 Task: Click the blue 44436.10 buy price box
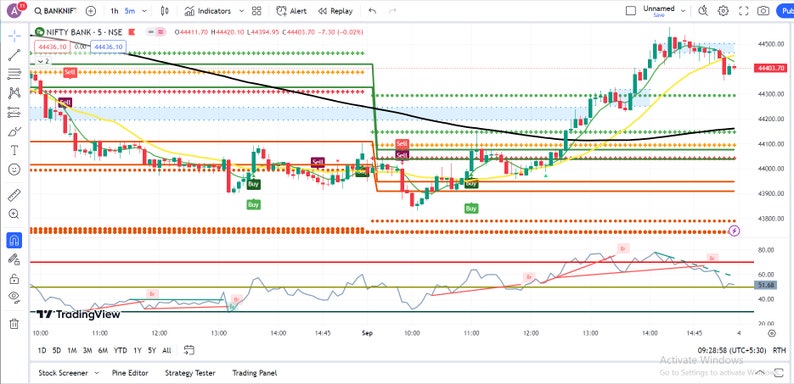(x=108, y=47)
